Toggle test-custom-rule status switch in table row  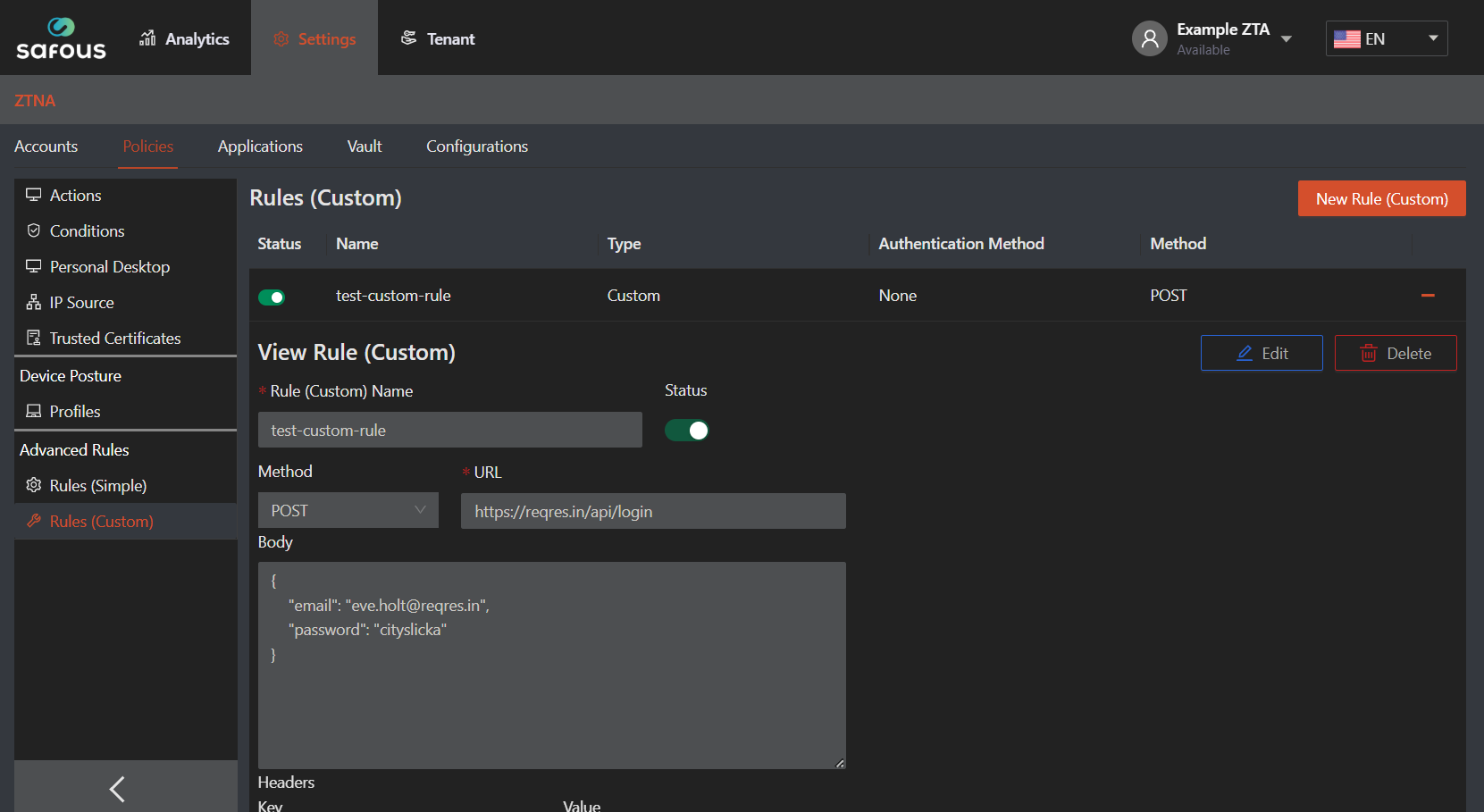272,297
